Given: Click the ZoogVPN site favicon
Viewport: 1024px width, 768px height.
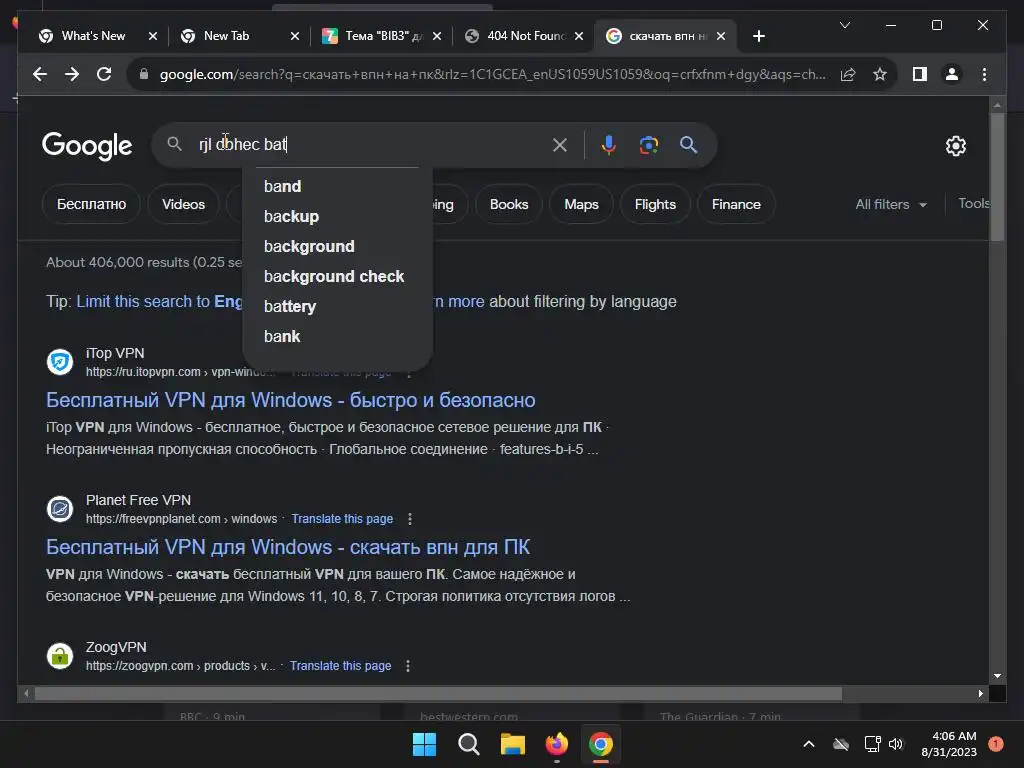Looking at the screenshot, I should 60,656.
